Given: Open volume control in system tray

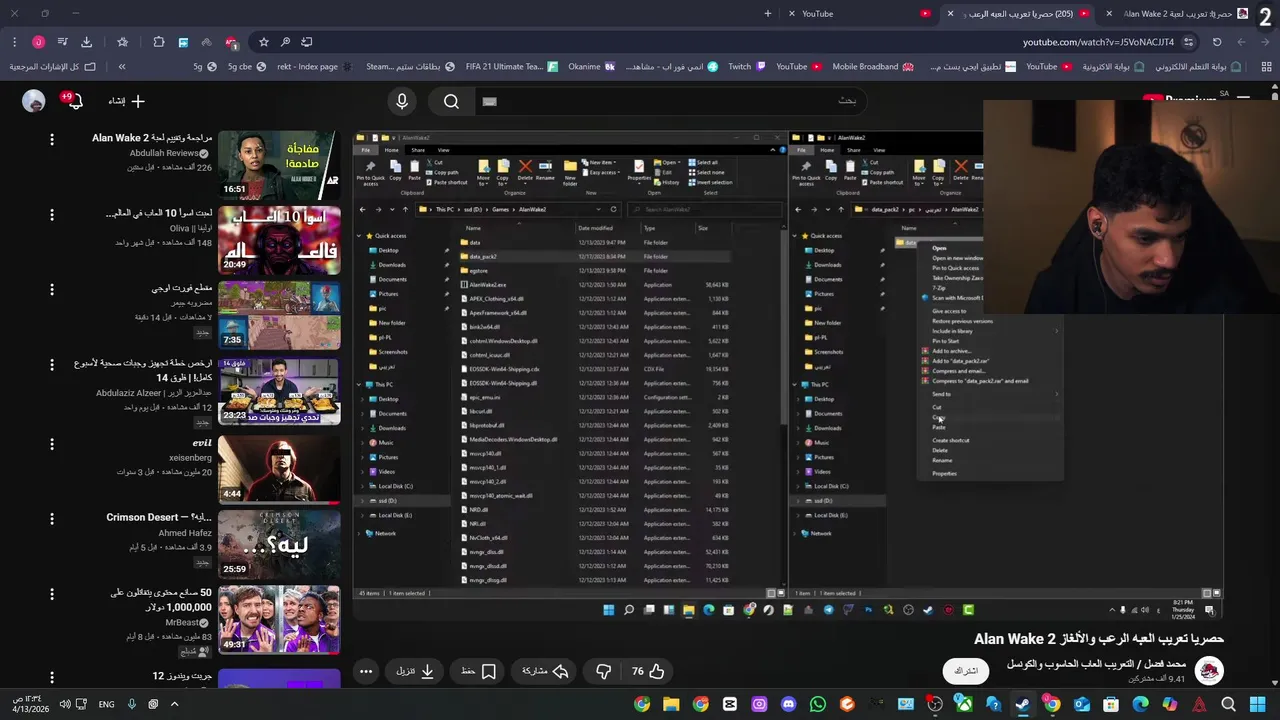Looking at the screenshot, I should click(x=65, y=704).
